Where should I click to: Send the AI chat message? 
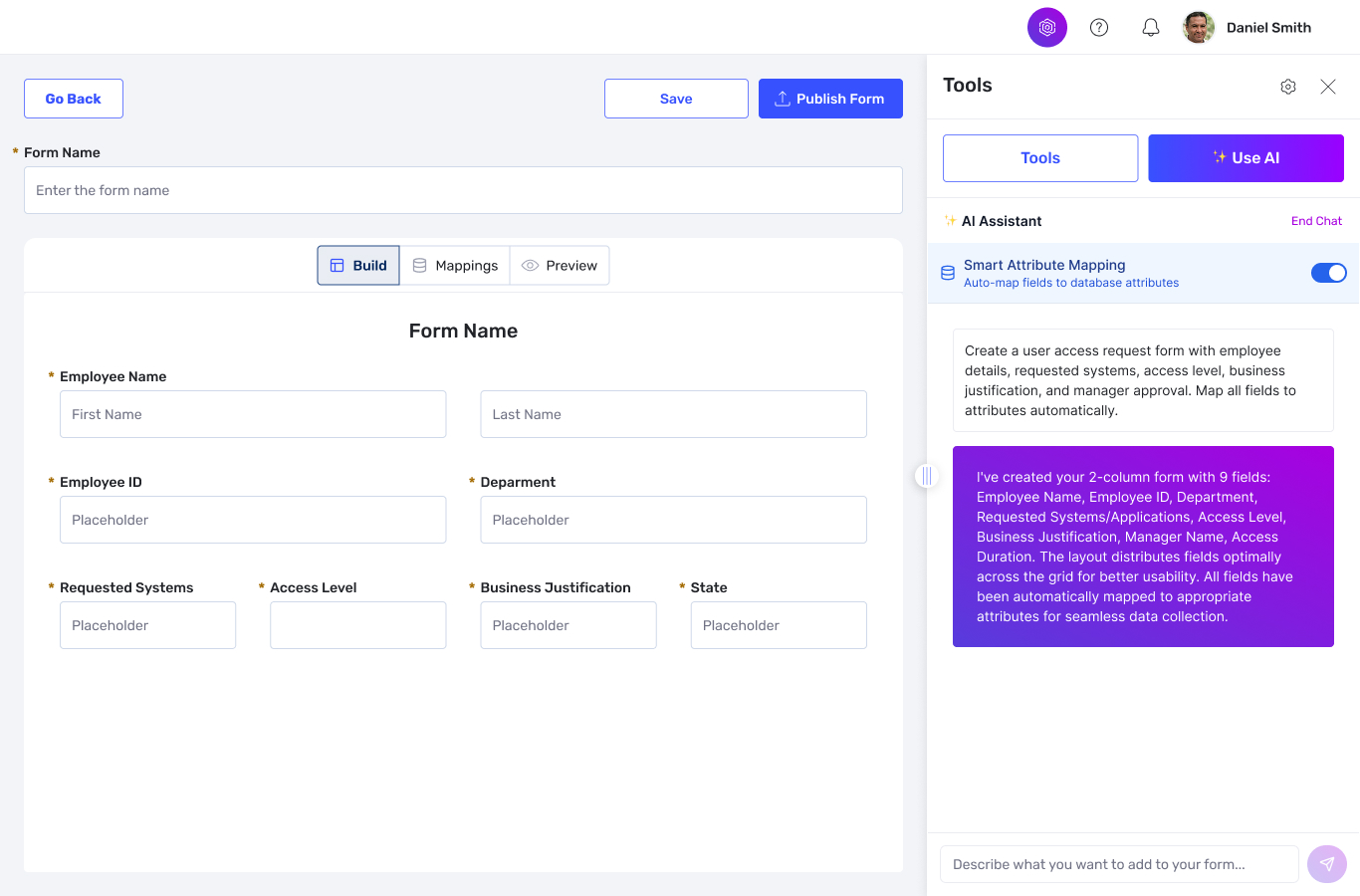[1326, 864]
